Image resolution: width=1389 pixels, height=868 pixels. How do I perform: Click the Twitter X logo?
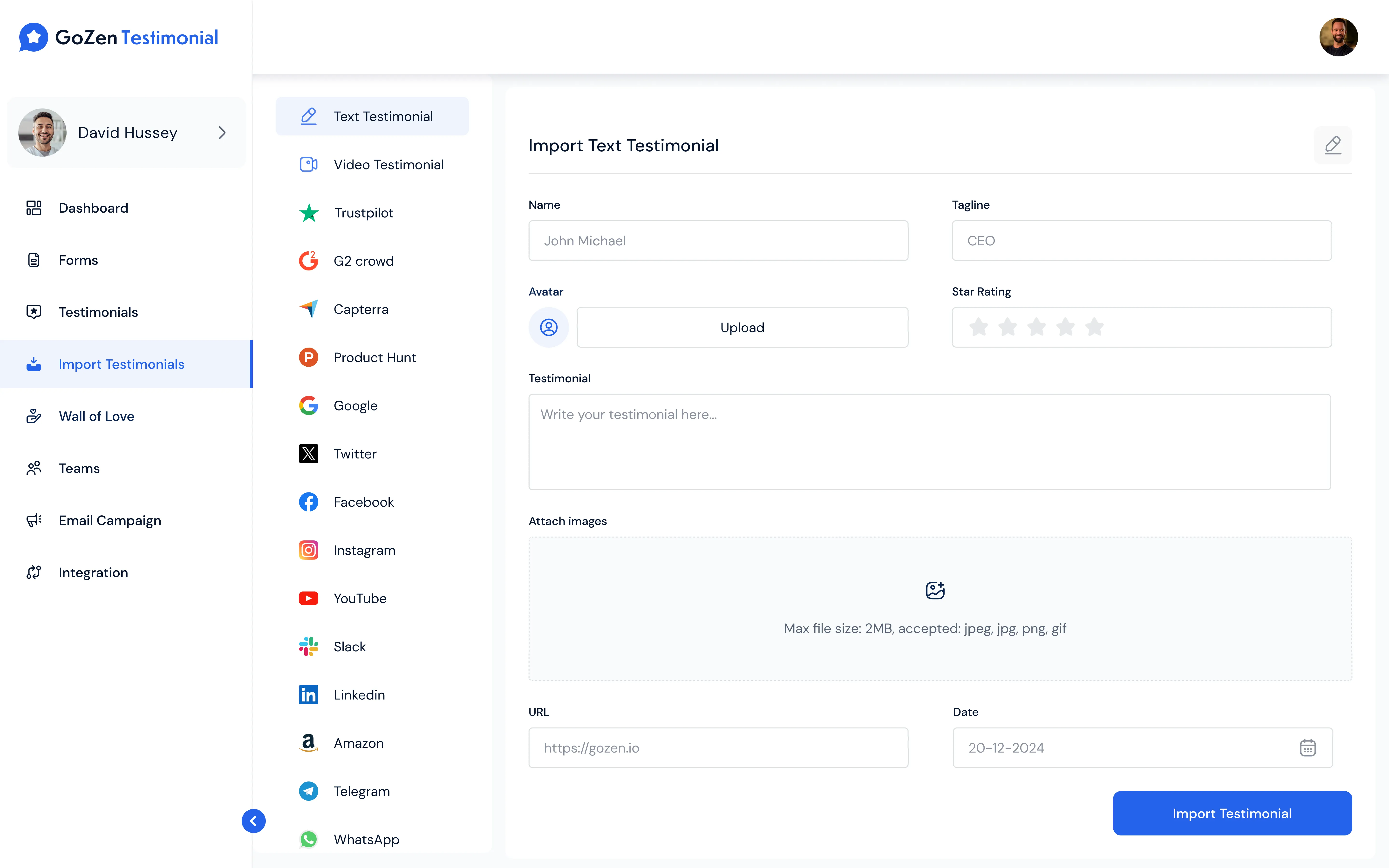click(308, 453)
